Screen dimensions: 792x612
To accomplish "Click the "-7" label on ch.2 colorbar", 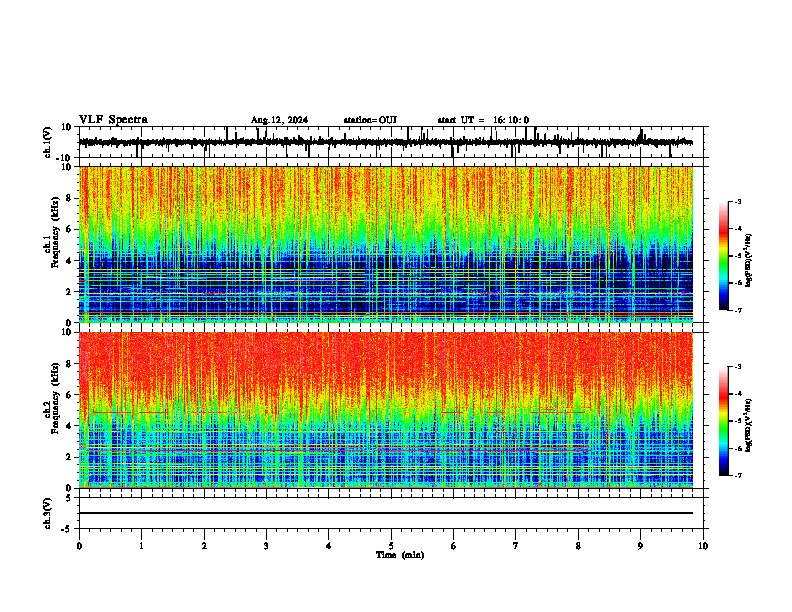I will [737, 475].
